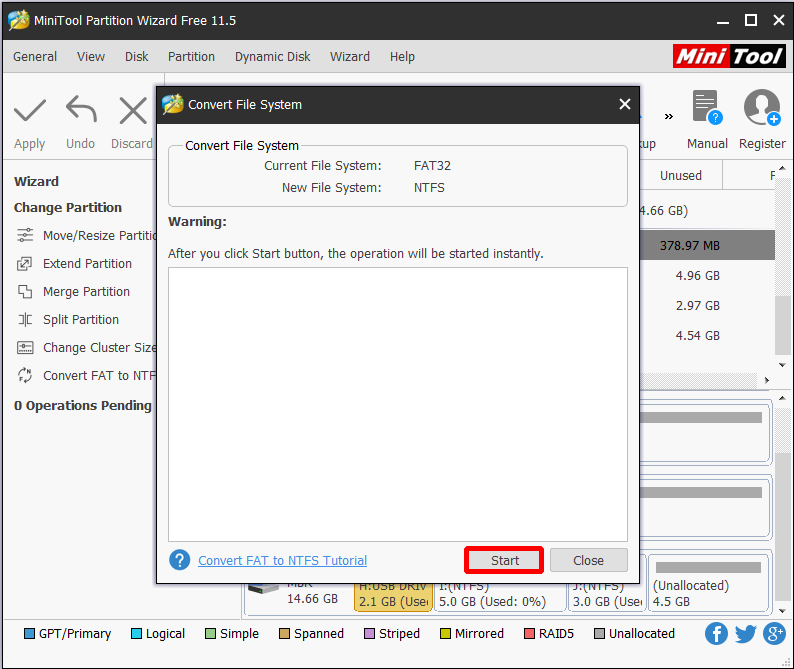The image size is (794, 669).
Task: Click the Apply checkmark icon
Action: 30,110
